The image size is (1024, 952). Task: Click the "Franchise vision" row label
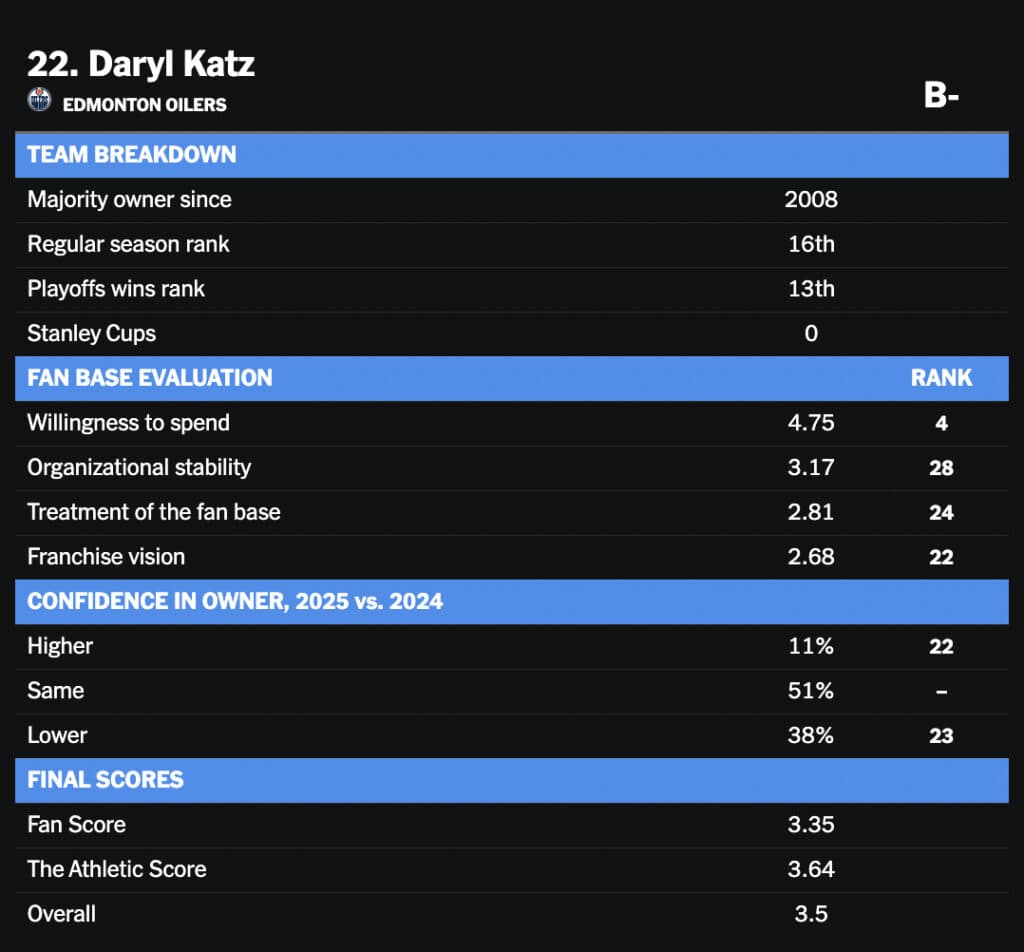106,557
